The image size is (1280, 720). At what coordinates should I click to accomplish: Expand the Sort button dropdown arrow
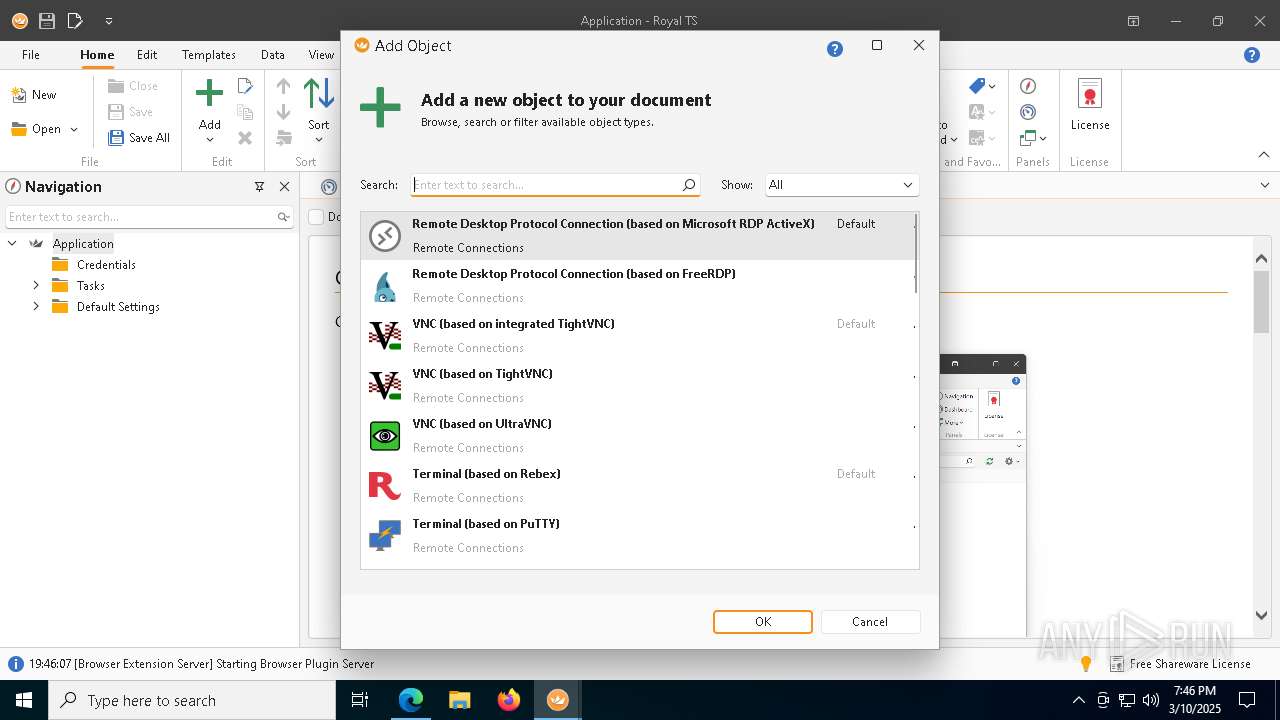[x=319, y=140]
